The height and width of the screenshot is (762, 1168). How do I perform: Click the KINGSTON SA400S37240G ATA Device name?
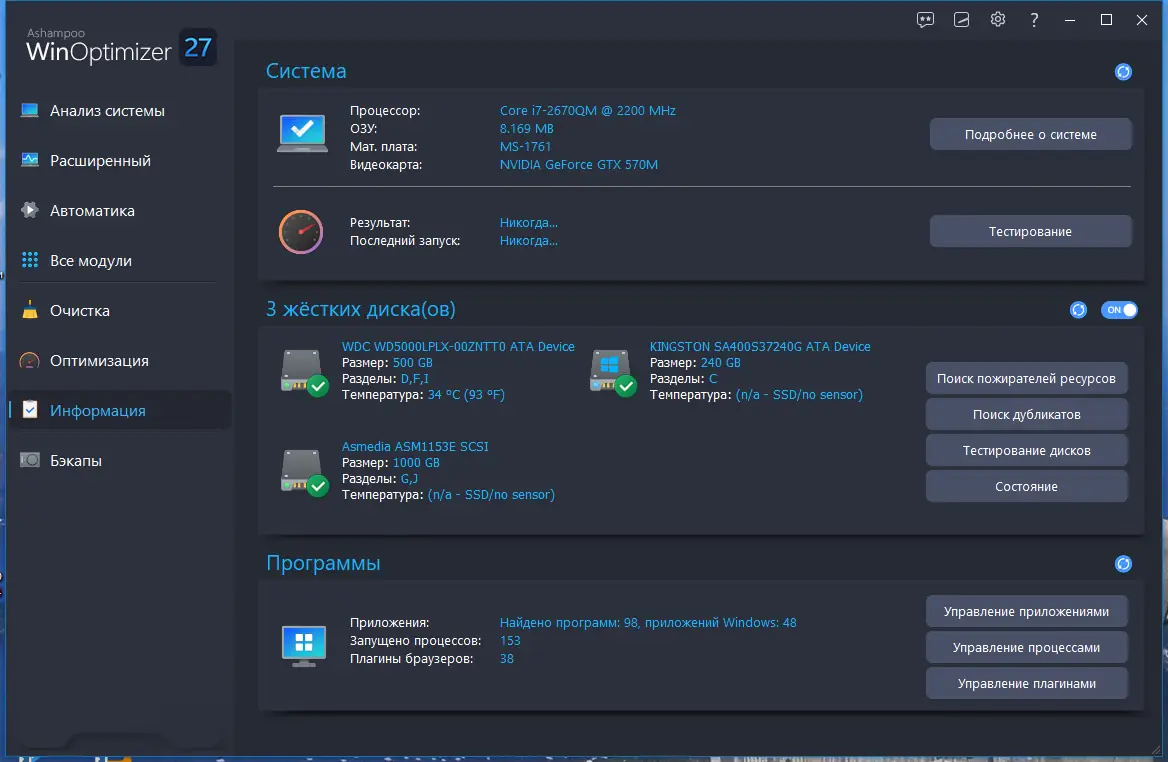(x=760, y=346)
